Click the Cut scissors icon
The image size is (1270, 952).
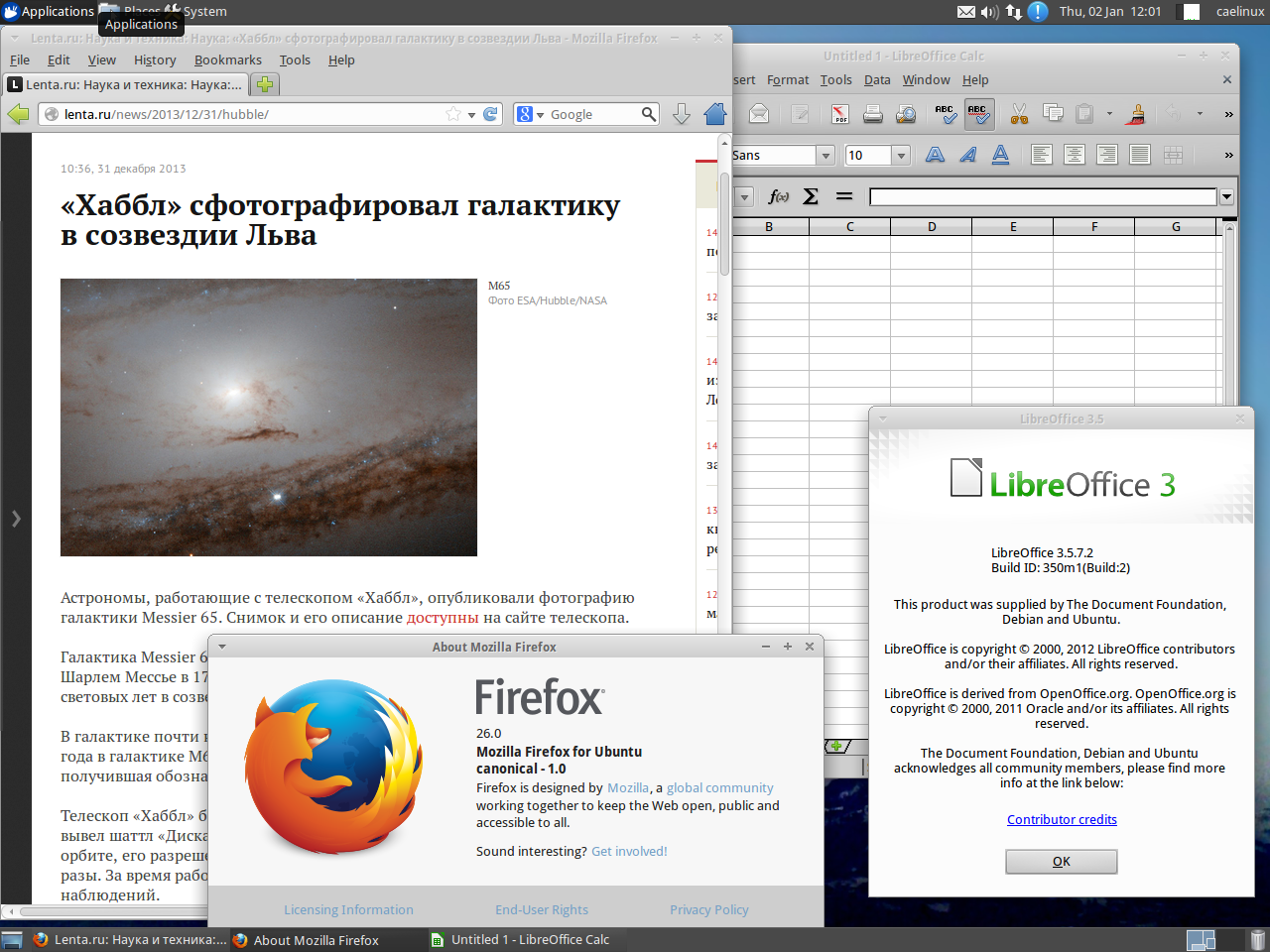coord(1019,115)
